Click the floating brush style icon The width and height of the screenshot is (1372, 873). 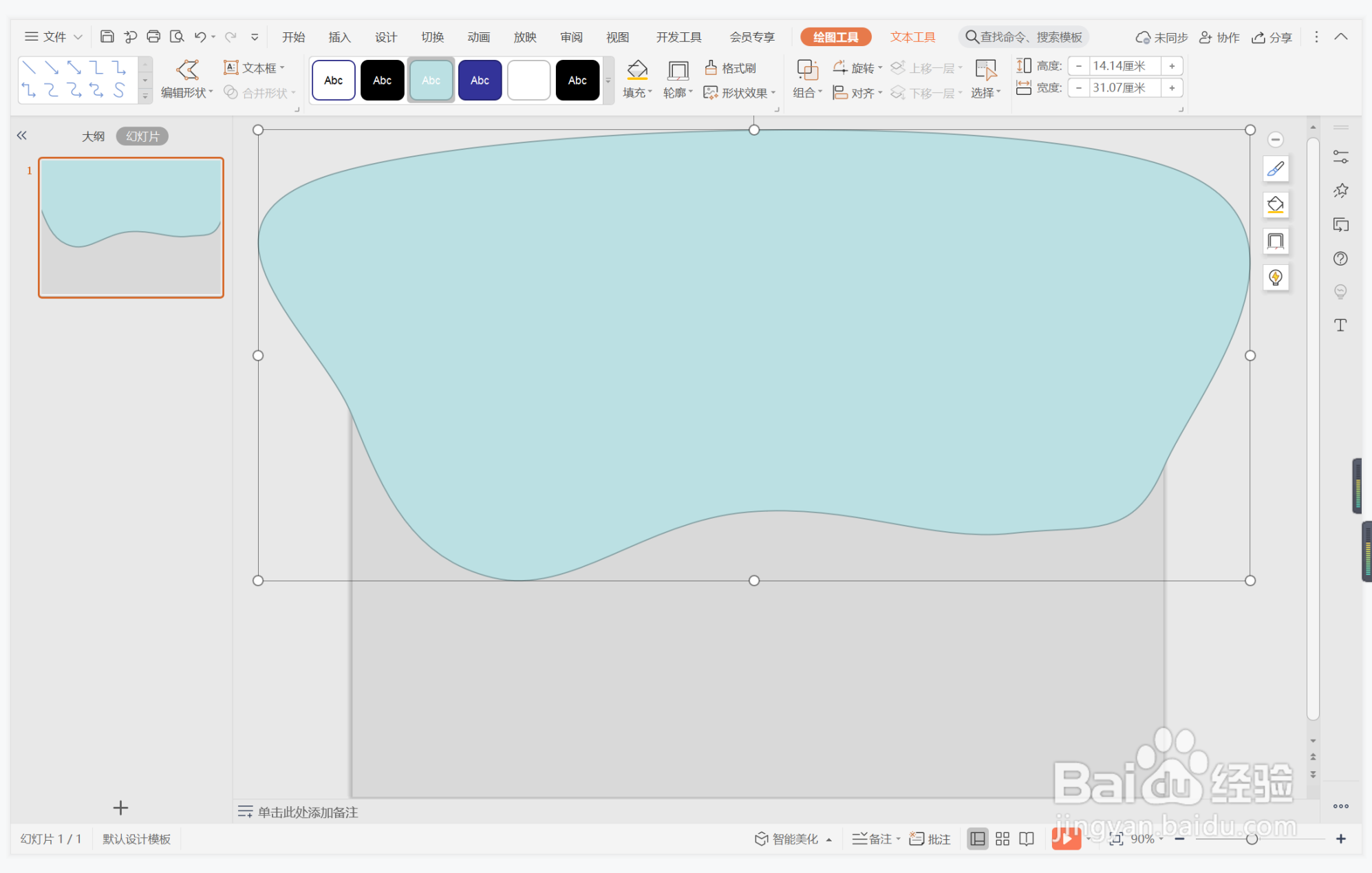point(1275,169)
